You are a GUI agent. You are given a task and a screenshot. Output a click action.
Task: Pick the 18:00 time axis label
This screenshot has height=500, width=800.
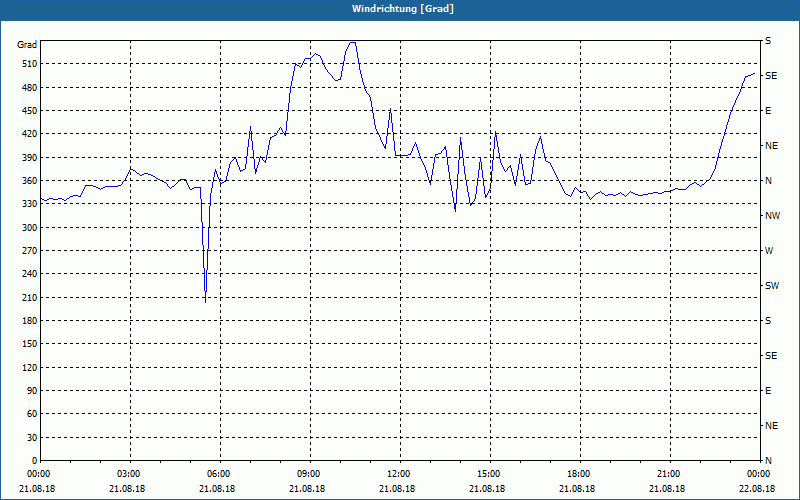click(x=578, y=474)
